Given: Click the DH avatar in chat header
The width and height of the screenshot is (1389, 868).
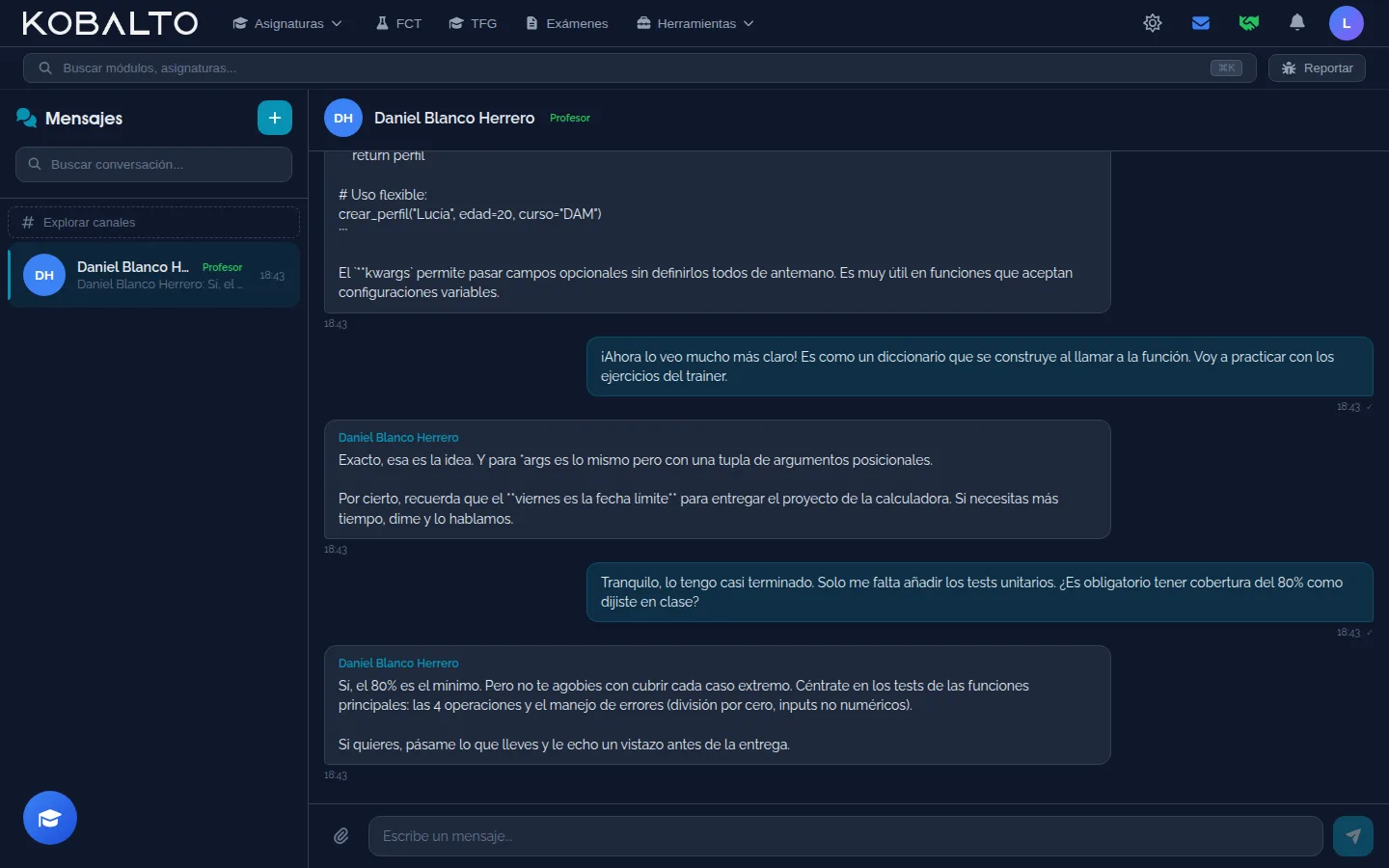Looking at the screenshot, I should 343,118.
